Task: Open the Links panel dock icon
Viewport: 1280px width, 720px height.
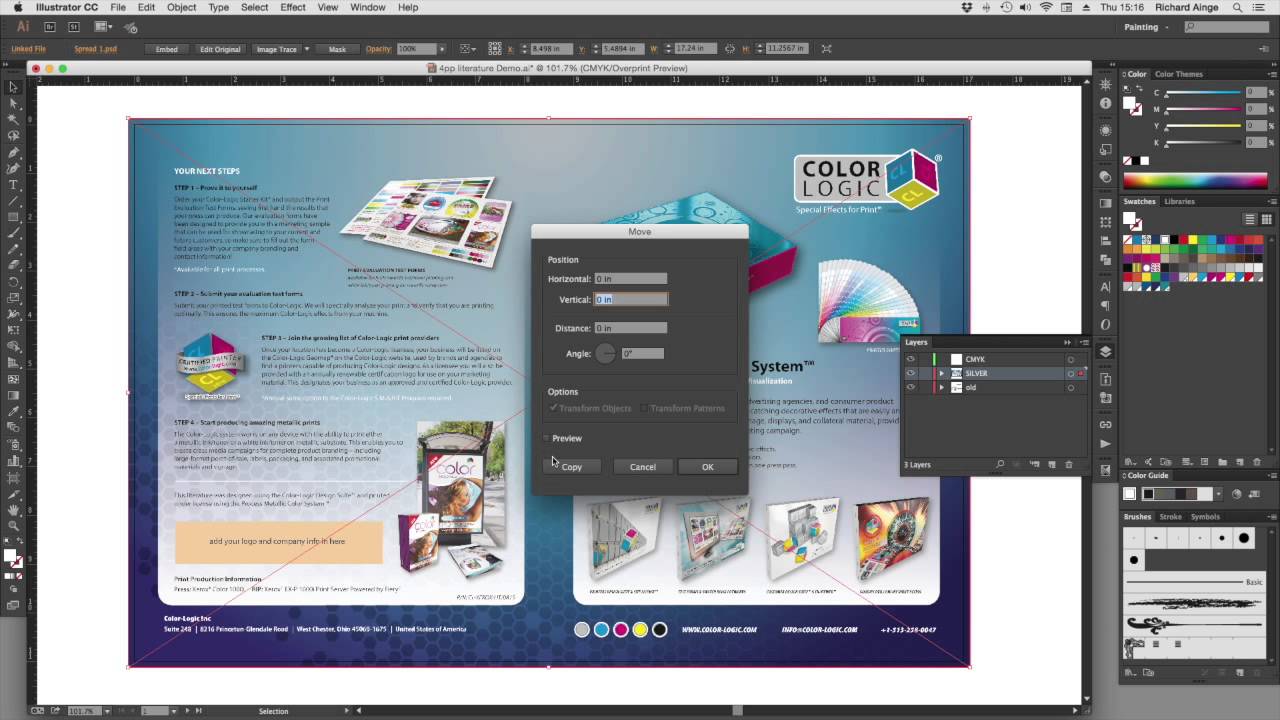Action: 1105,425
